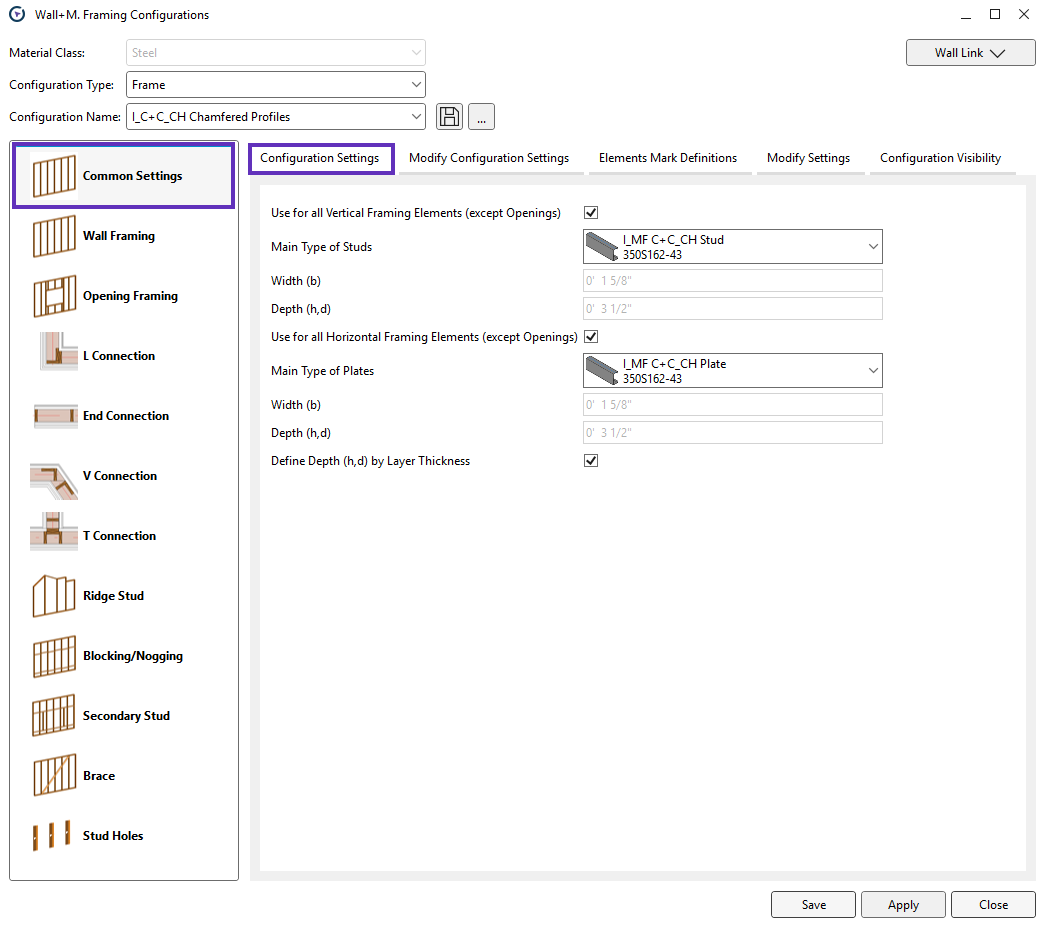Expand the Wall Link dropdown button
Image resolution: width=1045 pixels, height=927 pixels.
(970, 53)
